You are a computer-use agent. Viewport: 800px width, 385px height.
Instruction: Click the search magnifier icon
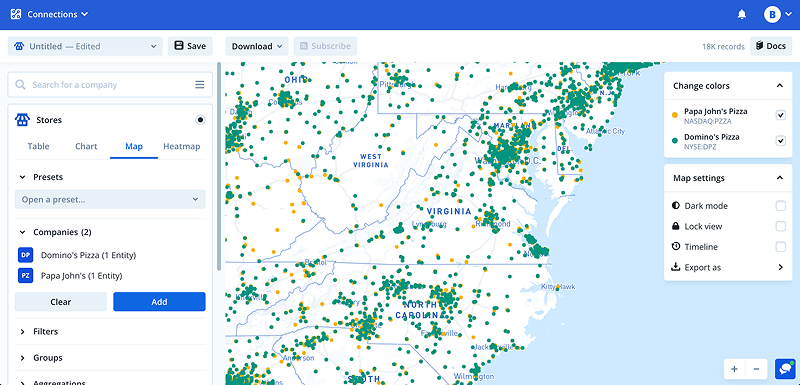coord(20,85)
